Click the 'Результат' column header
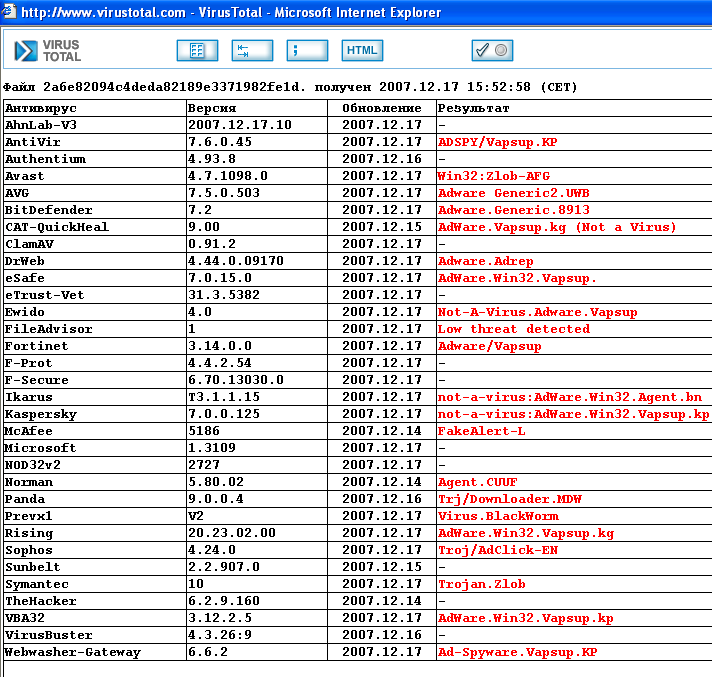 473,109
